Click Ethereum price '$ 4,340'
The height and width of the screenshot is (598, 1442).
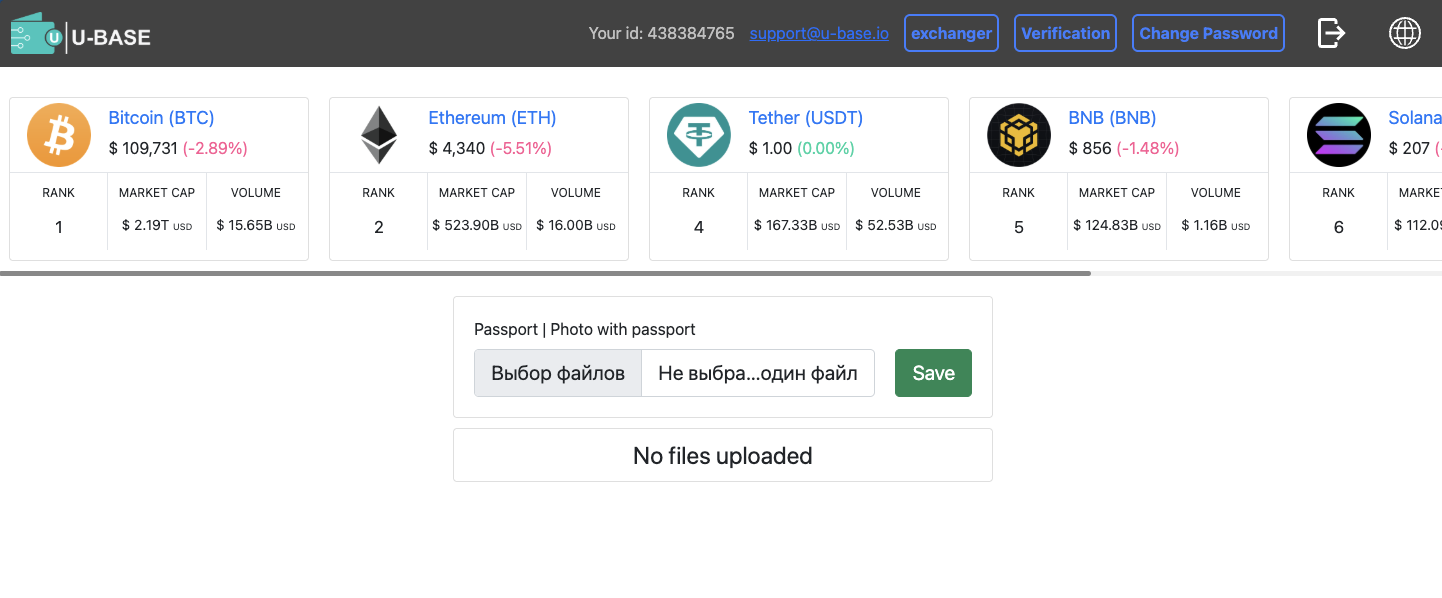[x=457, y=148]
